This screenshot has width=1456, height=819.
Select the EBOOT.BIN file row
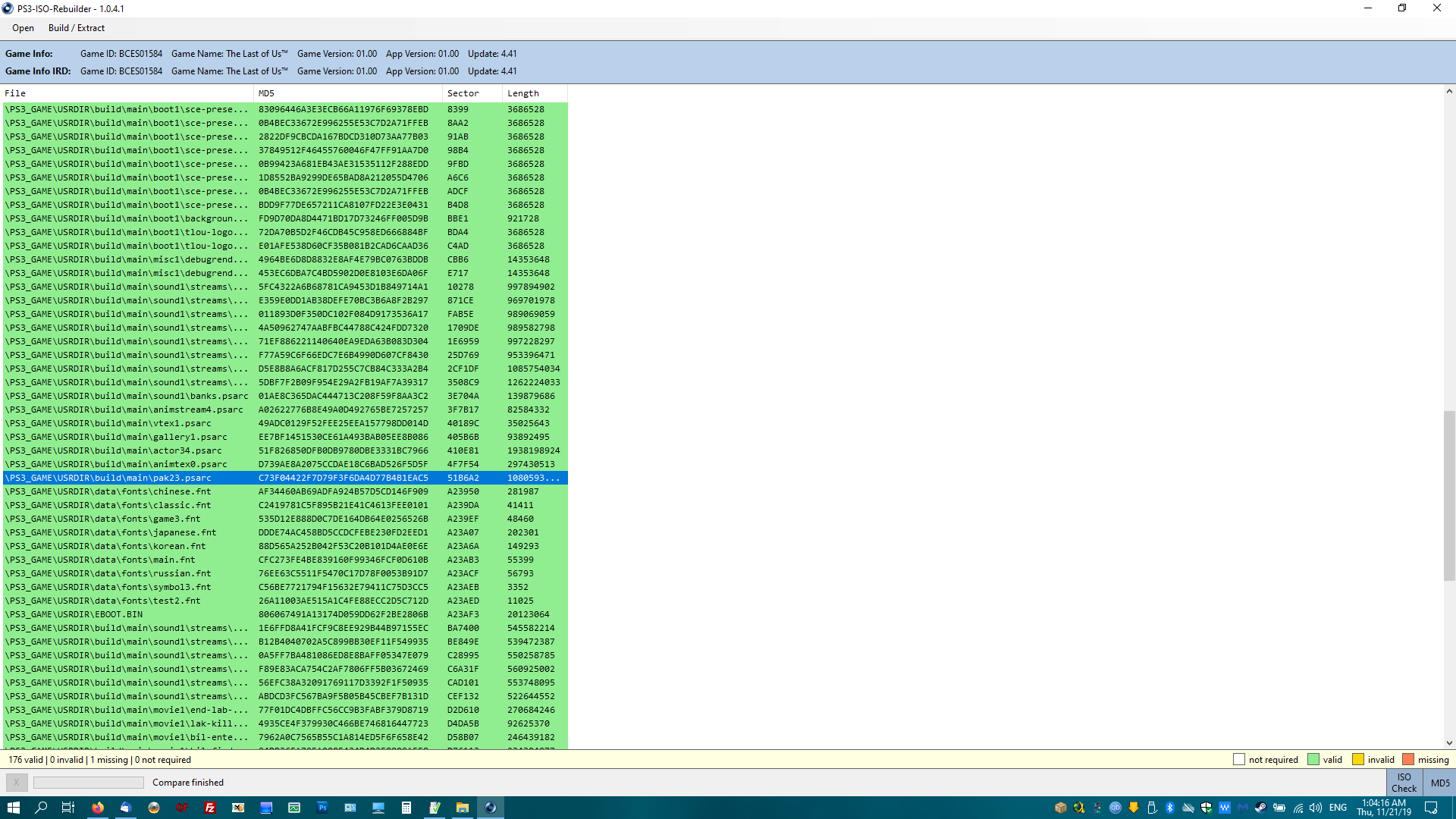click(285, 614)
